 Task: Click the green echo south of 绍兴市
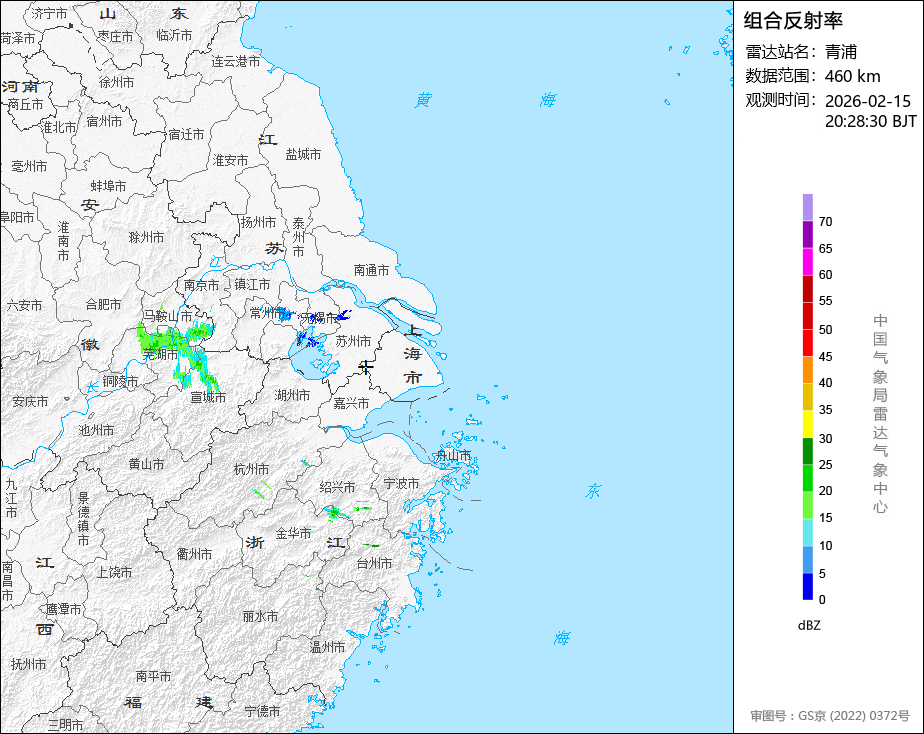coord(334,513)
